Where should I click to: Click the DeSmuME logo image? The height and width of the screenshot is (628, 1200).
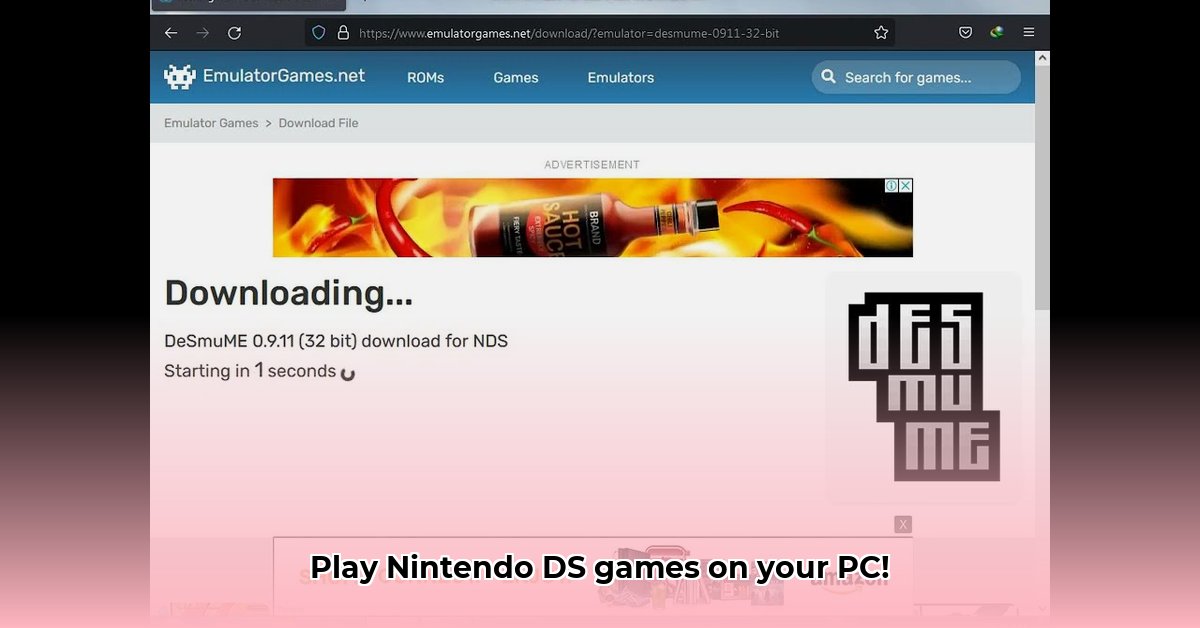click(923, 388)
